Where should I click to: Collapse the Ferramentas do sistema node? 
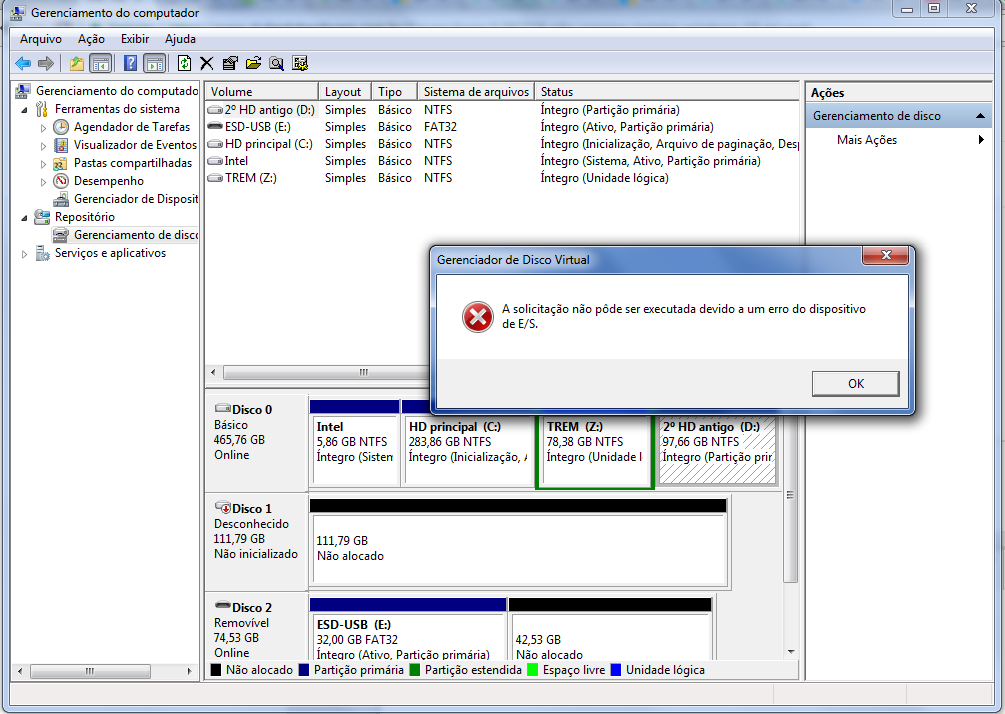tap(24, 110)
